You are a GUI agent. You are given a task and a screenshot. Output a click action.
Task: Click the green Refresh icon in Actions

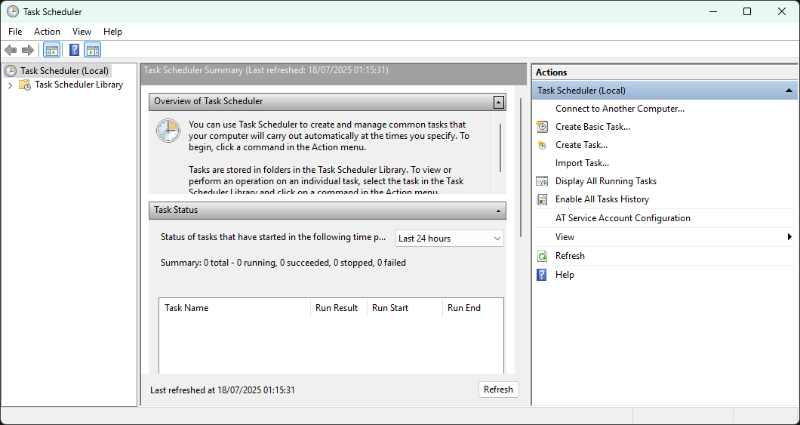542,256
